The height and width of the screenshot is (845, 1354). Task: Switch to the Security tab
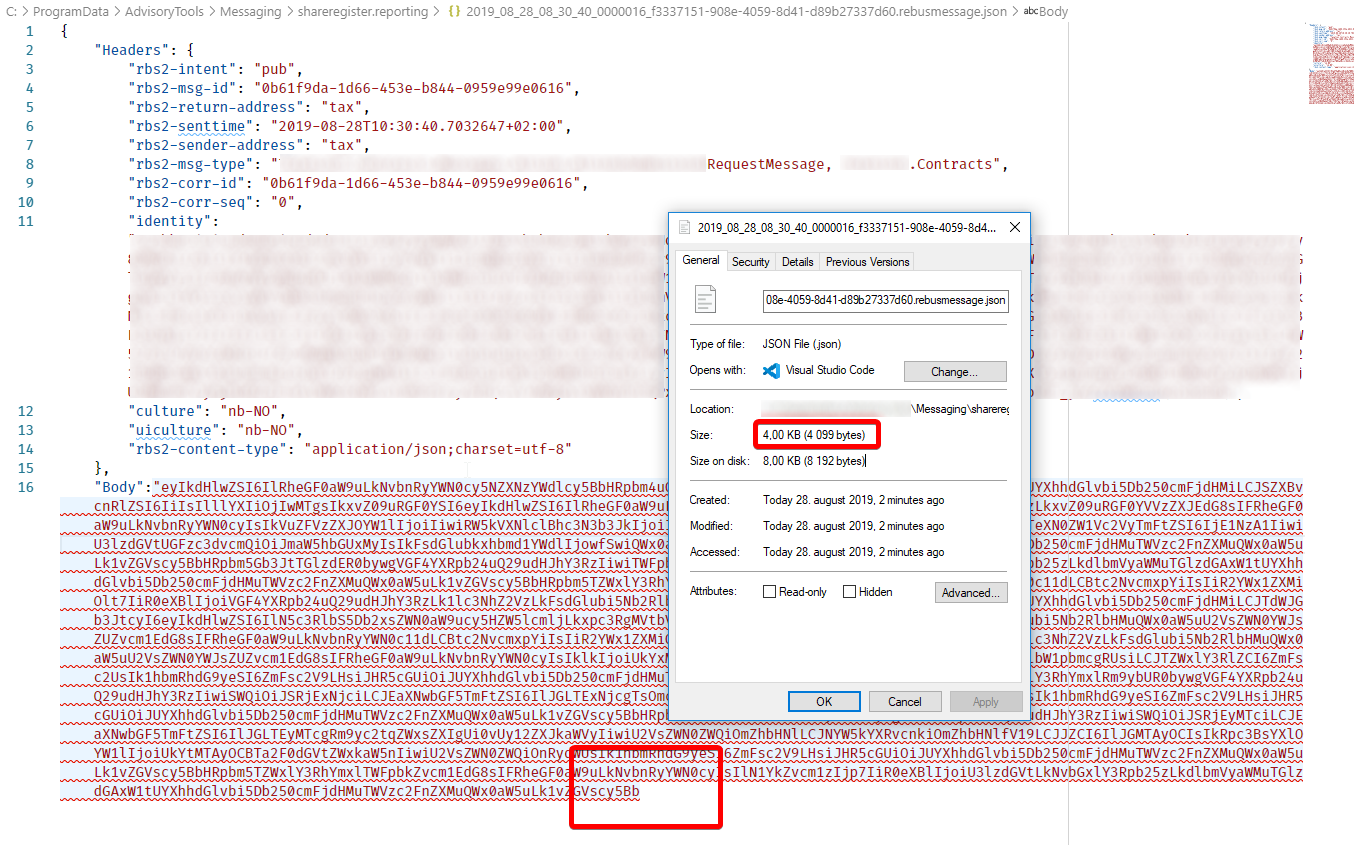click(x=750, y=261)
